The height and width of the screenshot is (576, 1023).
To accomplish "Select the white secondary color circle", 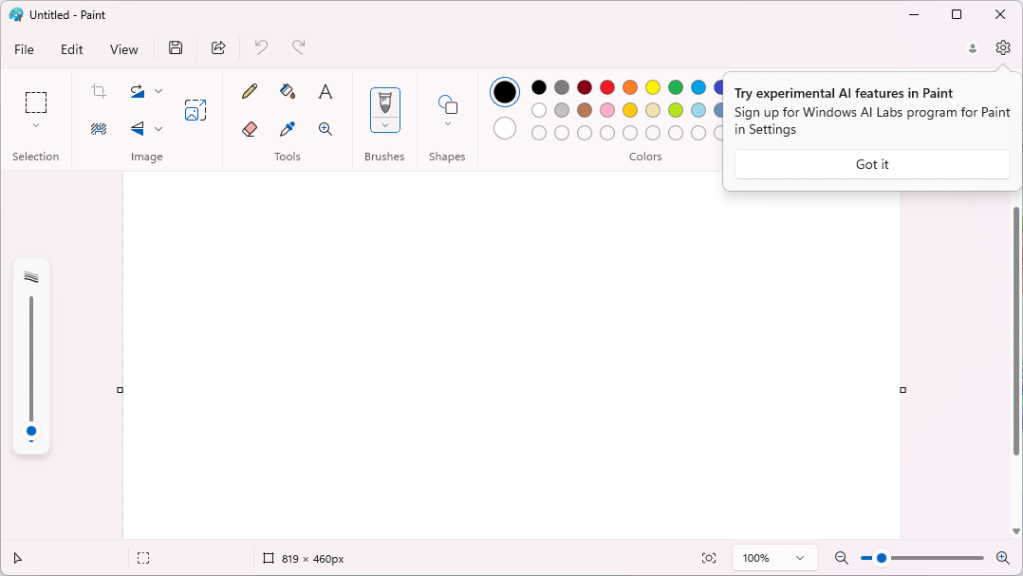I will [505, 128].
